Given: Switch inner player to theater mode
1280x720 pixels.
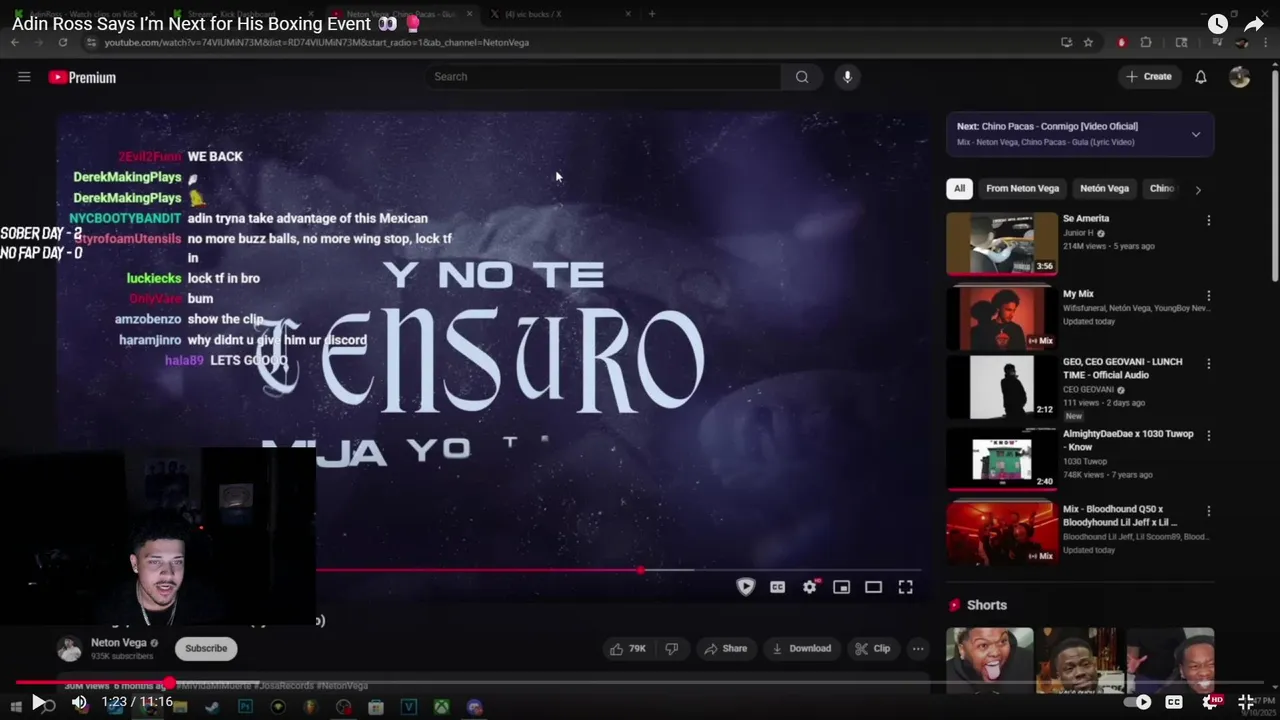Looking at the screenshot, I should [x=873, y=587].
